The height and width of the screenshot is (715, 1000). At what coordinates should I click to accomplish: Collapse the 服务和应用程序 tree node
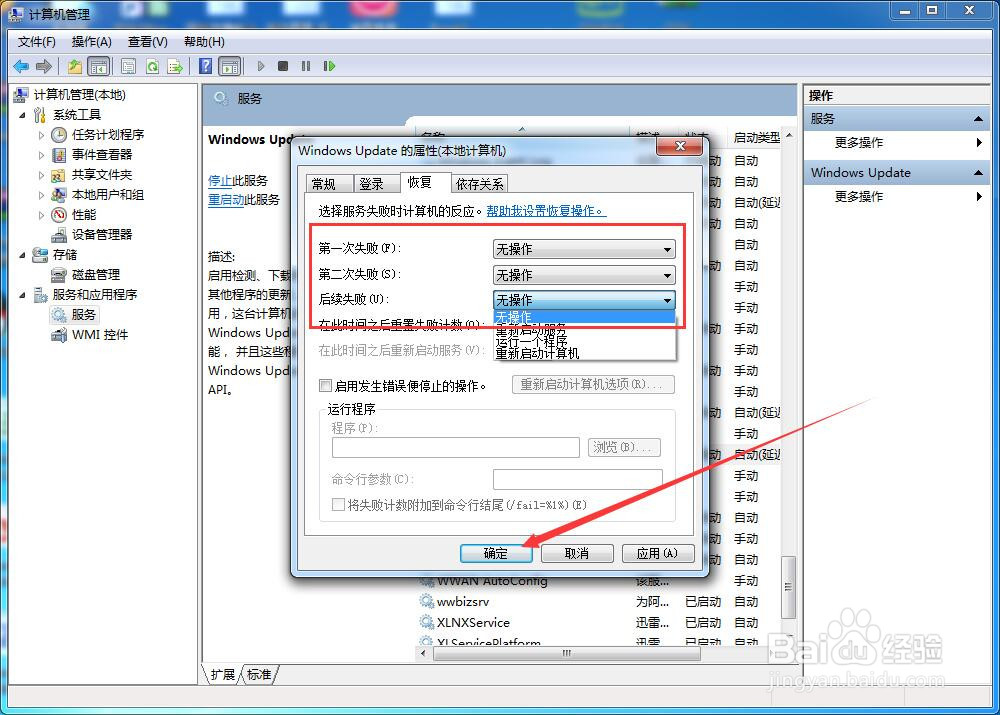[22, 295]
